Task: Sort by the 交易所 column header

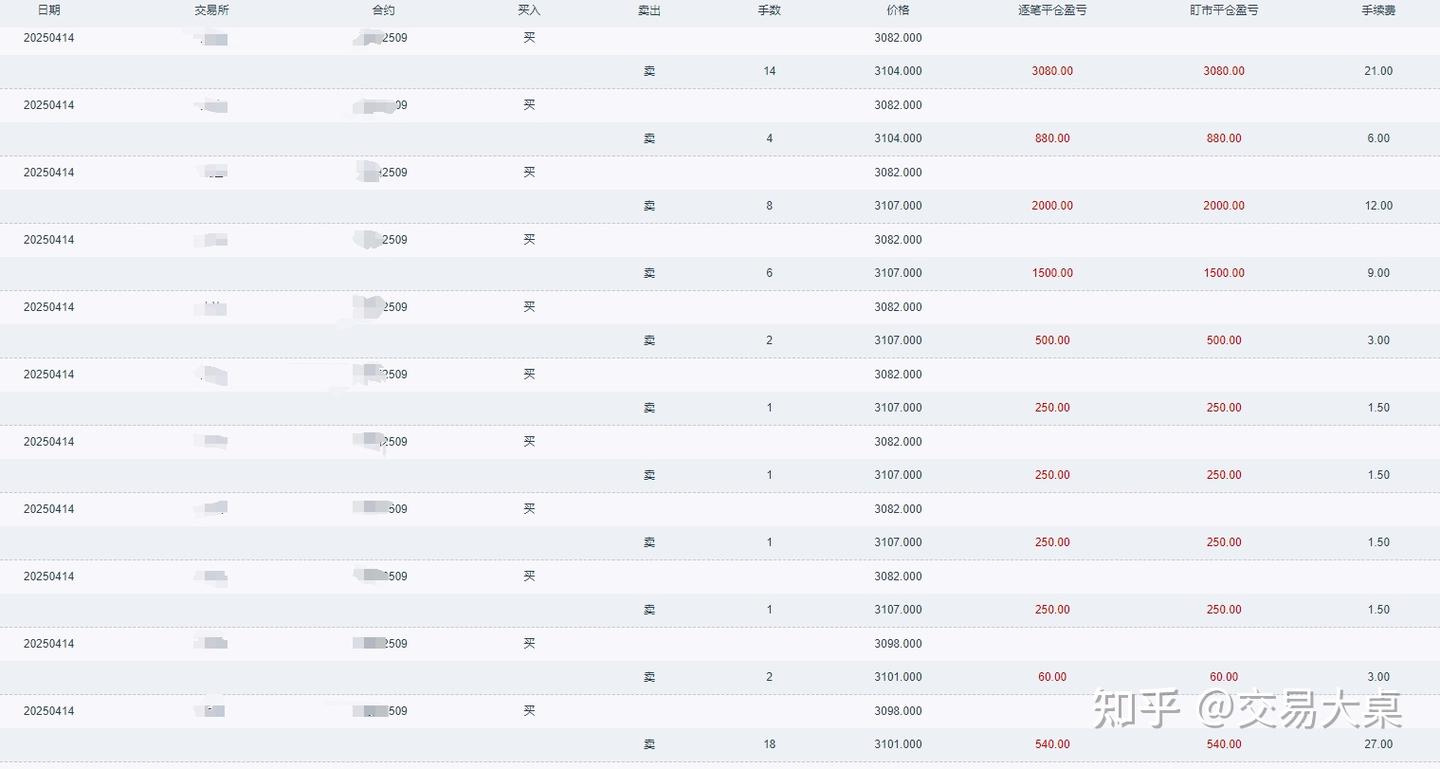Action: (x=211, y=10)
